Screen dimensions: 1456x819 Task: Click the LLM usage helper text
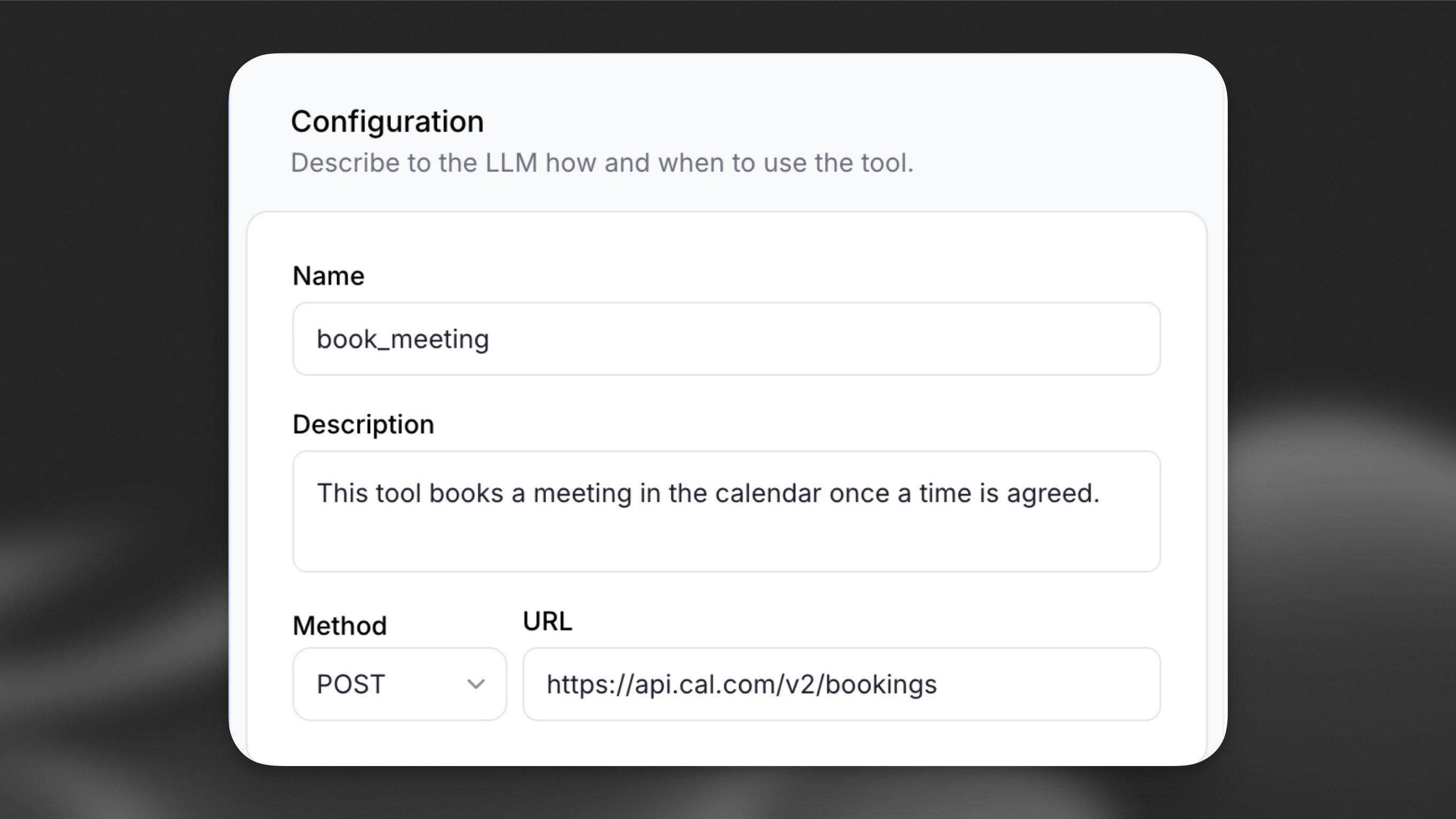click(x=602, y=163)
